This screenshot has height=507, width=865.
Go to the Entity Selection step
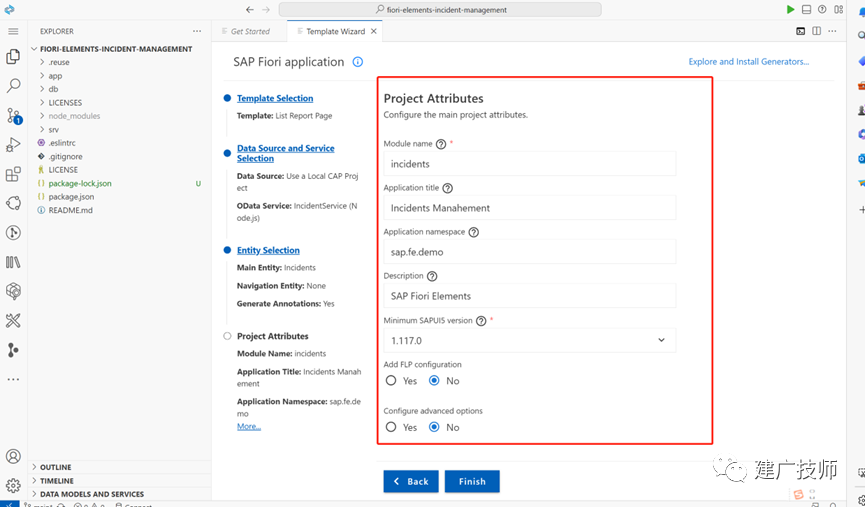268,250
